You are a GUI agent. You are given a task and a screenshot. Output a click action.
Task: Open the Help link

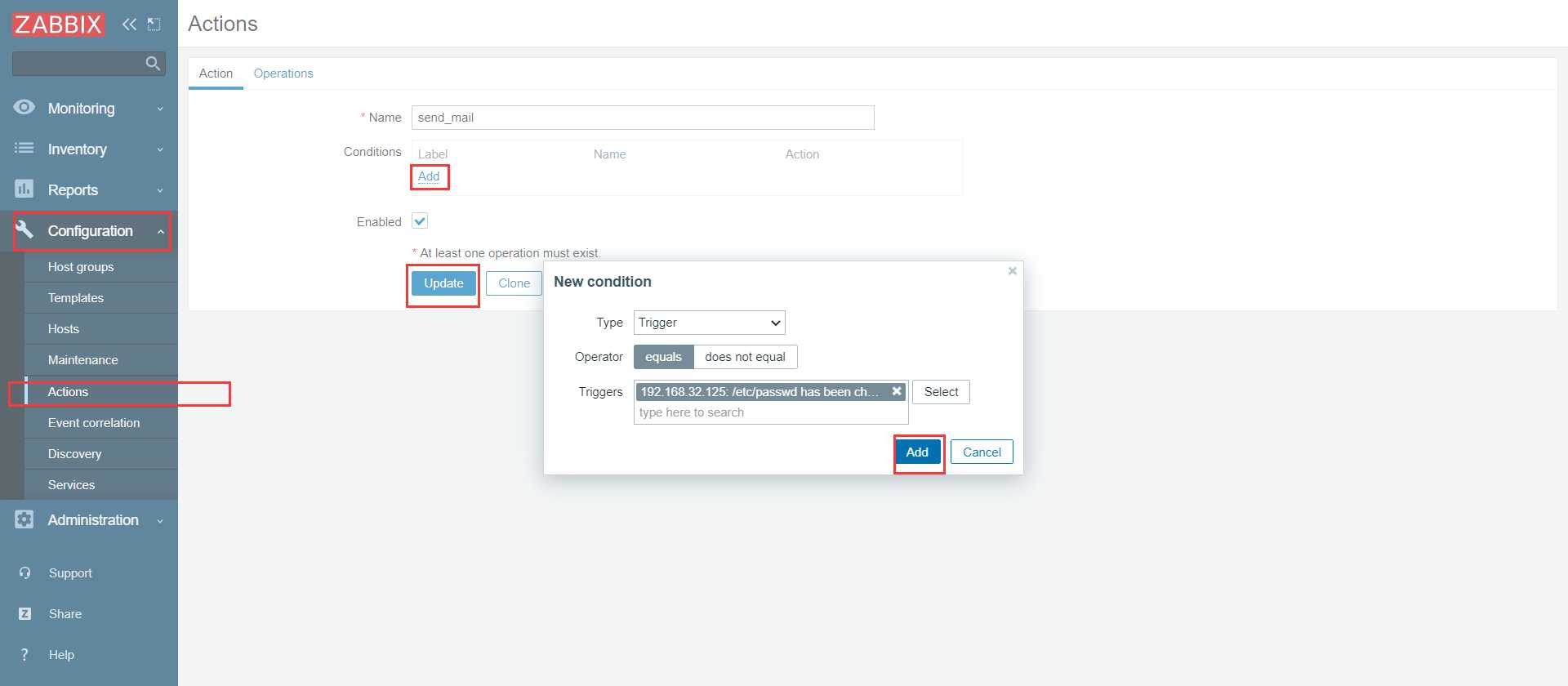61,655
